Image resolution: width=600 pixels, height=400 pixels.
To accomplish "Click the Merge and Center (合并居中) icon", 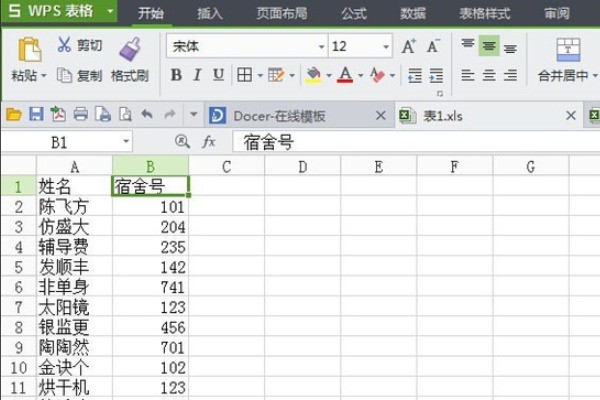I will coord(568,50).
